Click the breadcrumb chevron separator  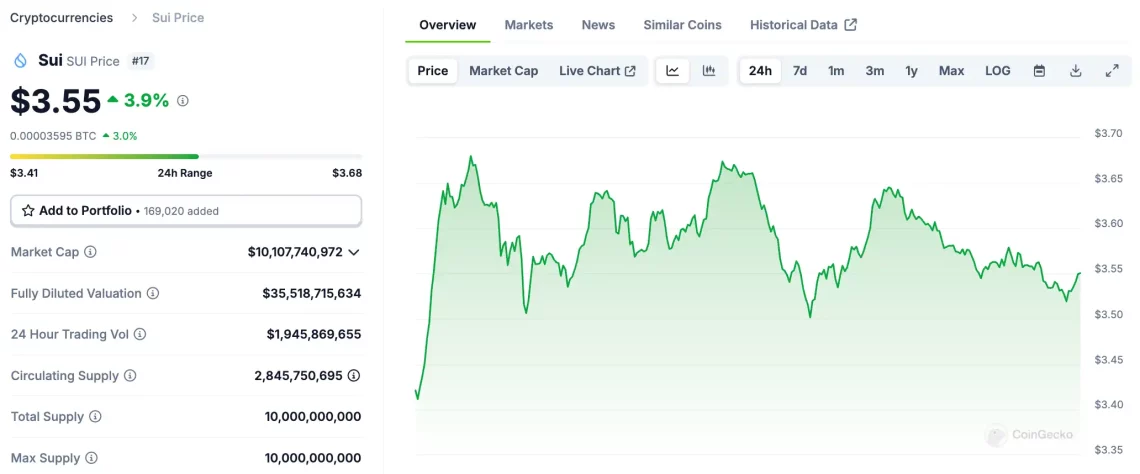pos(135,17)
